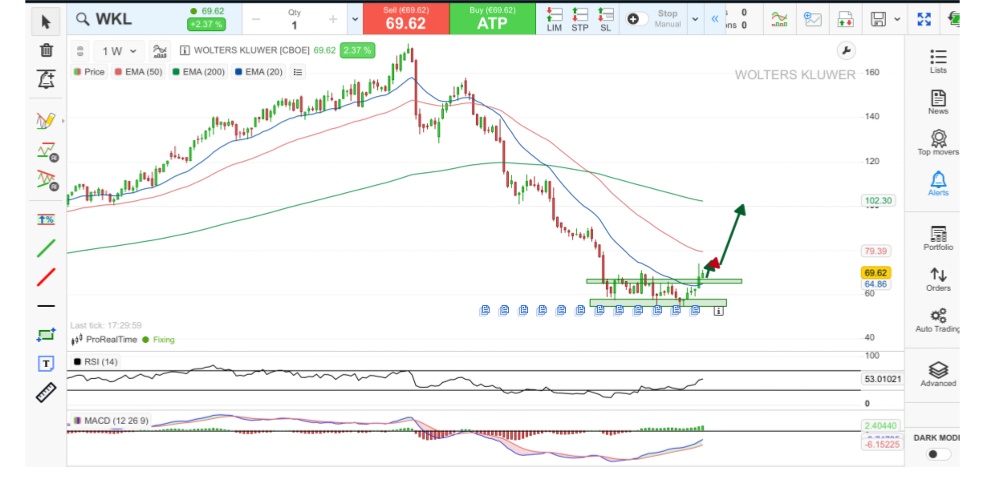Viewport: 1002px width, 494px height.
Task: Select the text annotation tool
Action: tap(46, 364)
